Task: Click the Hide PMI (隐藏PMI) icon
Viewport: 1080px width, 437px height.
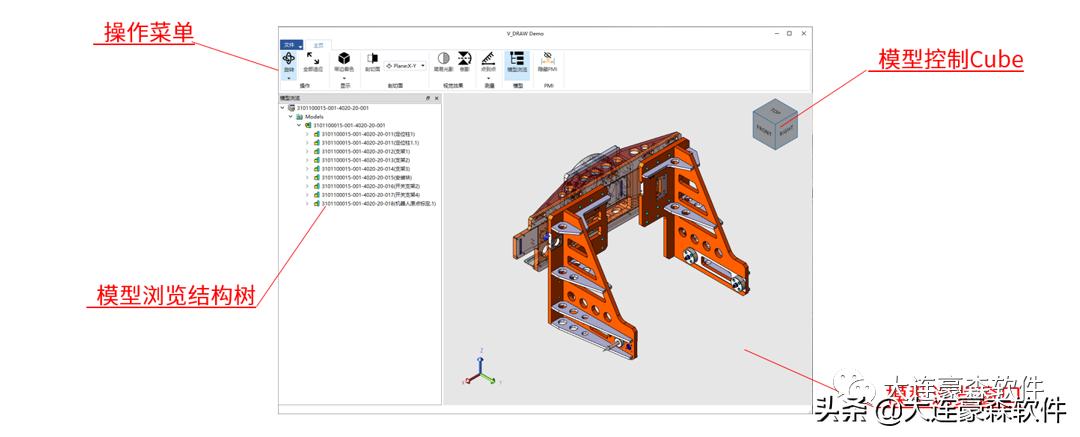Action: point(548,59)
